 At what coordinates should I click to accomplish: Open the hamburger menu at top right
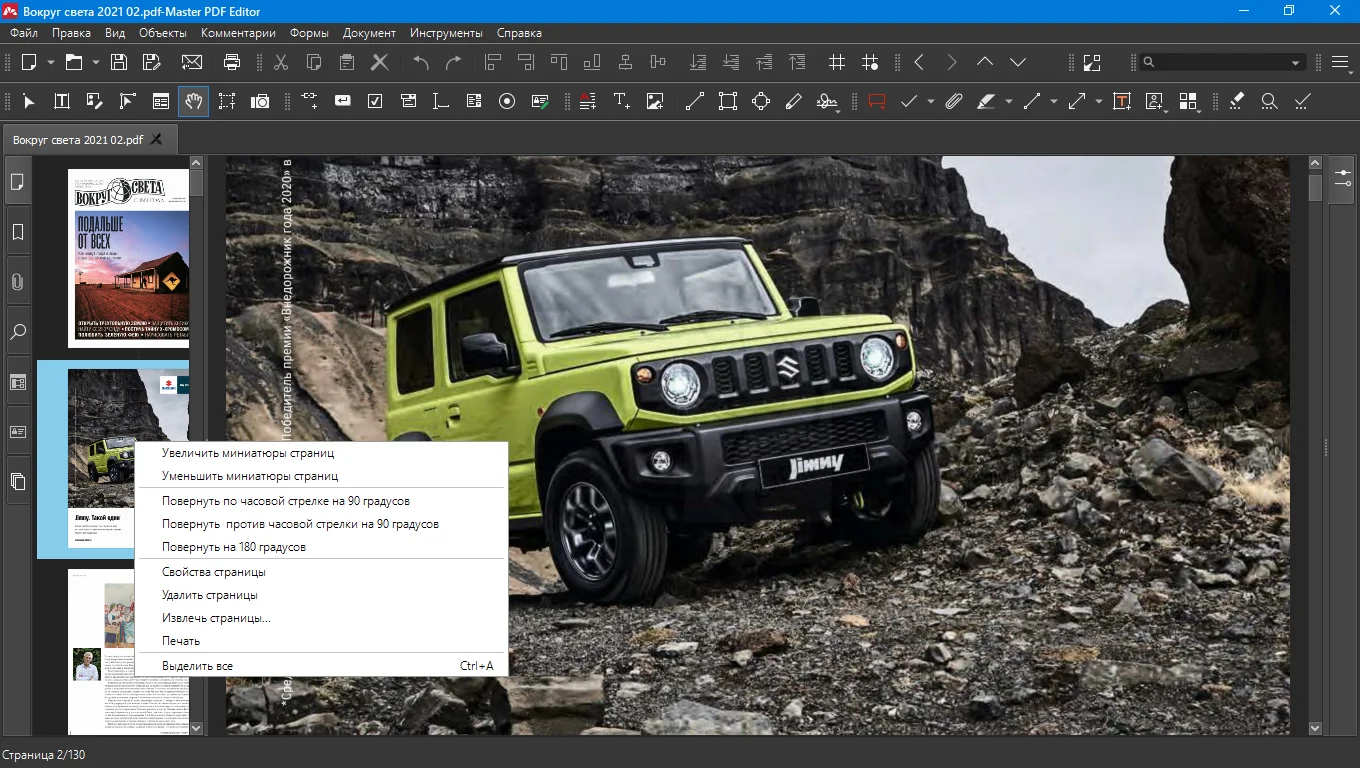[x=1342, y=62]
